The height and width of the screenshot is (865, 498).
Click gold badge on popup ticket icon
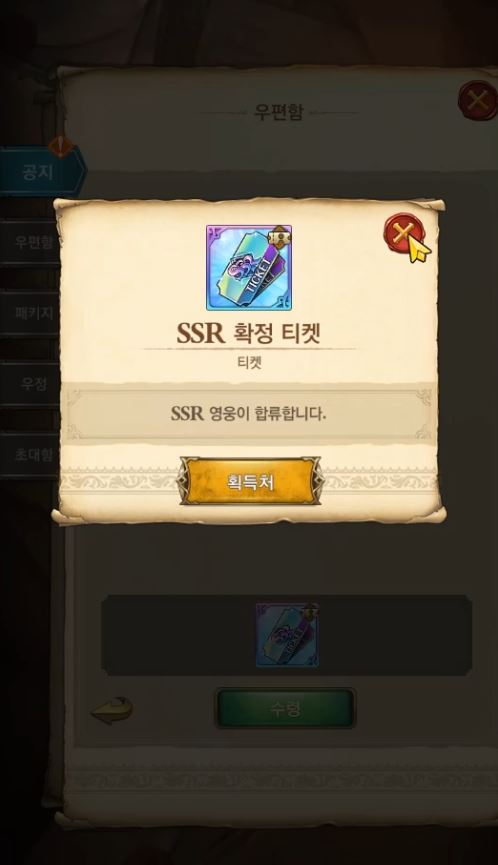280,237
